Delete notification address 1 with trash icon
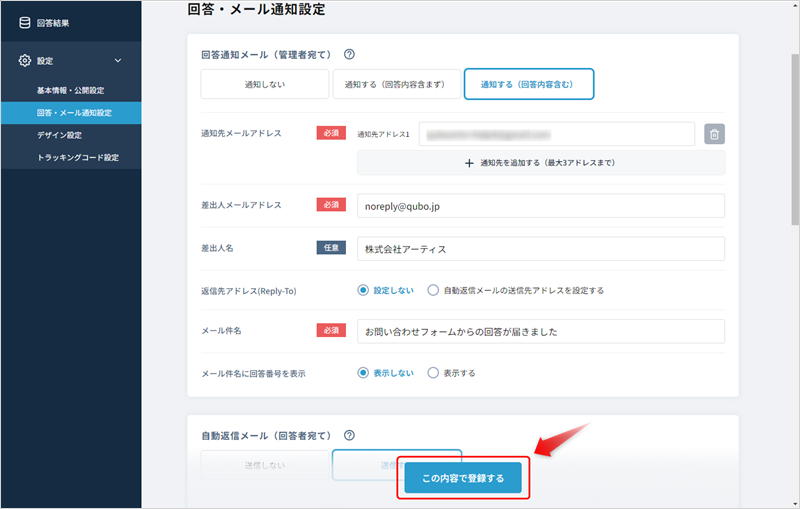This screenshot has width=800, height=509. 714,134
